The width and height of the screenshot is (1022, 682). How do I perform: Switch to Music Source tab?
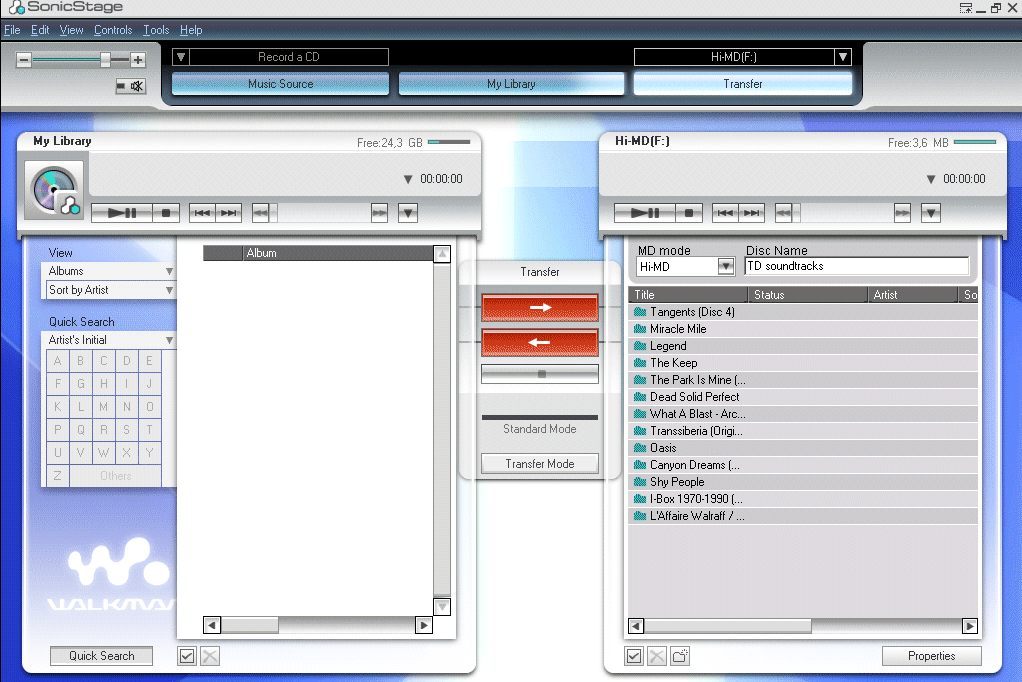(280, 84)
